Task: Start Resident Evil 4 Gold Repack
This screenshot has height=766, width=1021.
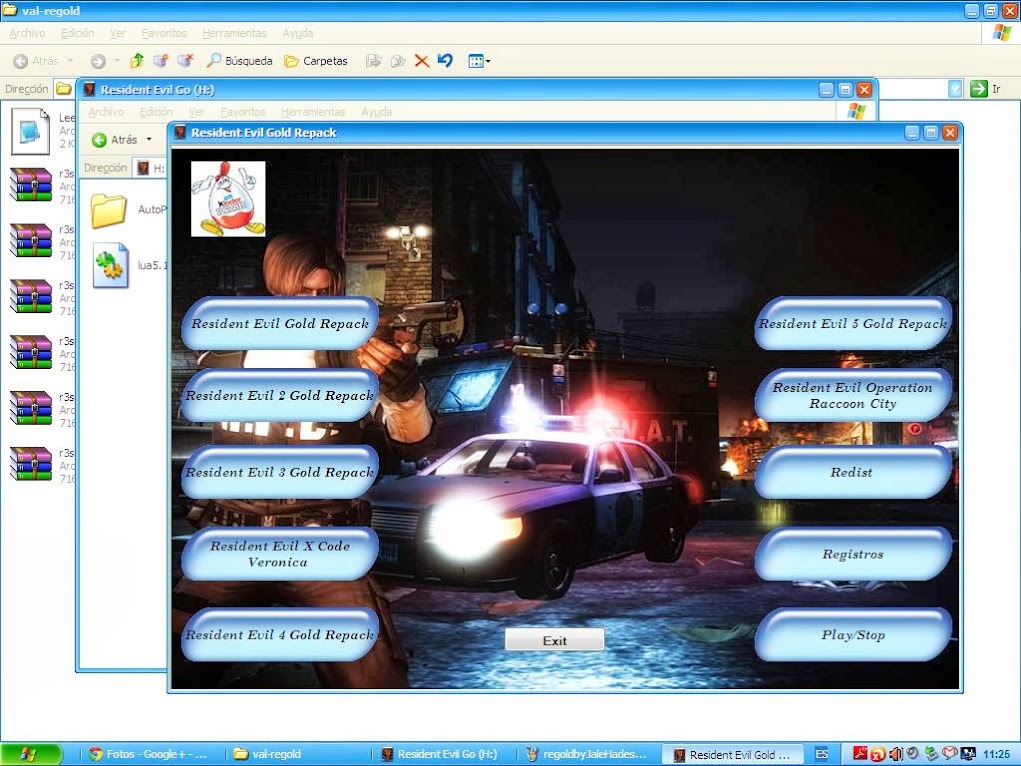Action: click(x=280, y=634)
